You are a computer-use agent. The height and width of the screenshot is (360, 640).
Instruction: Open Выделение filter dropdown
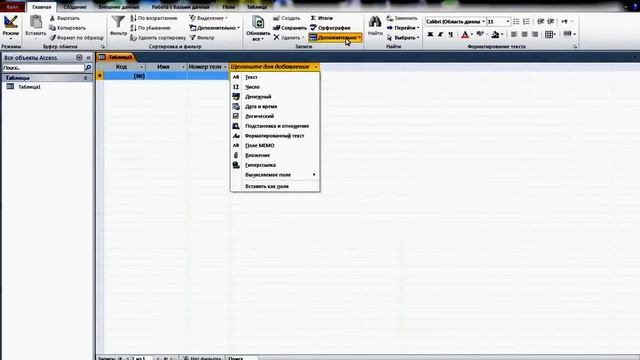[x=209, y=18]
